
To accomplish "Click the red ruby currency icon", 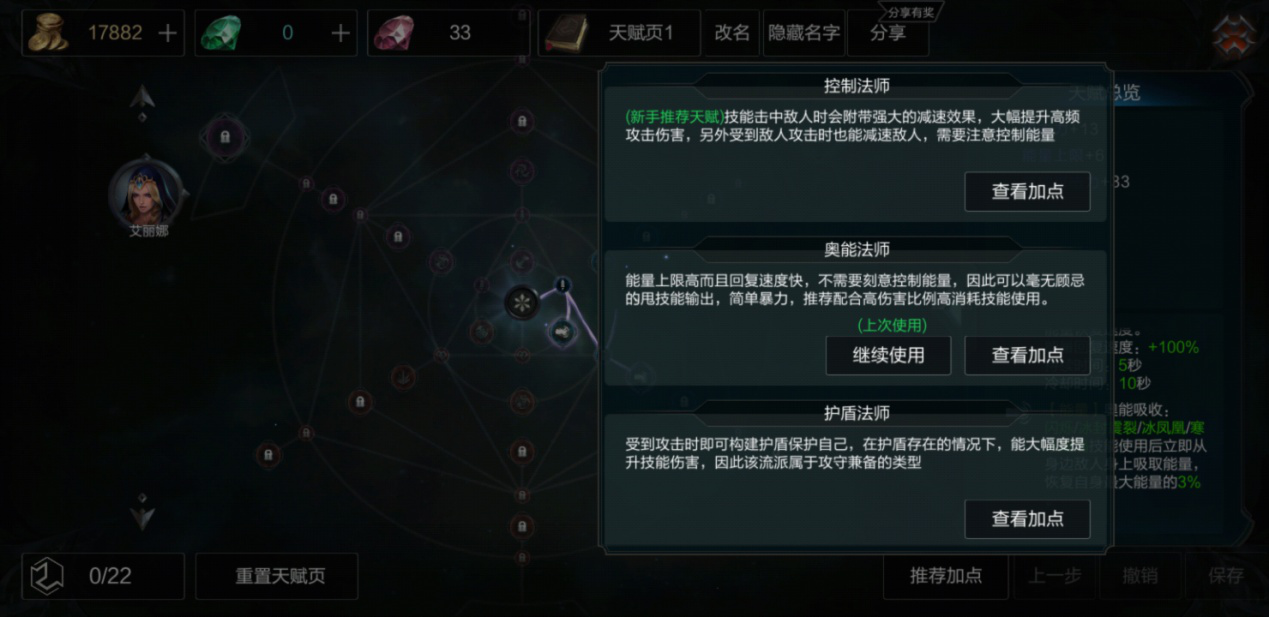I will (x=393, y=33).
